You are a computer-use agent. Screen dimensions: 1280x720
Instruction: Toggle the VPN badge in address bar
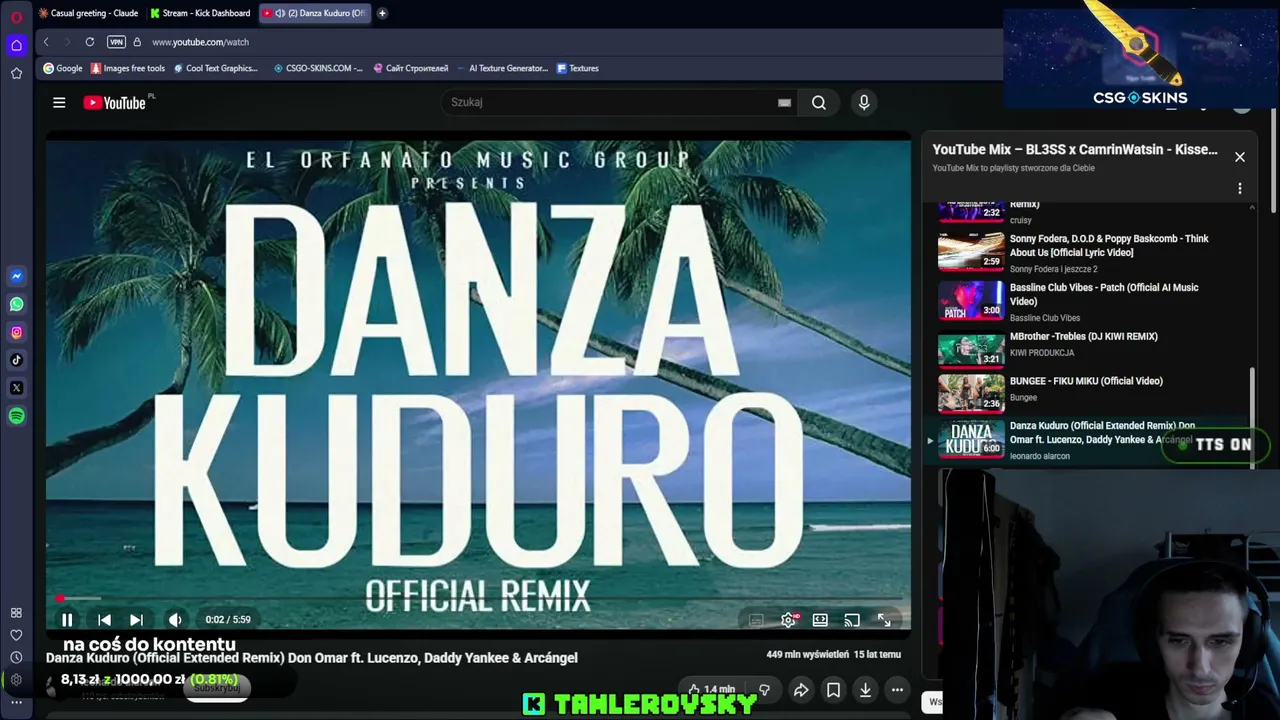point(116,42)
